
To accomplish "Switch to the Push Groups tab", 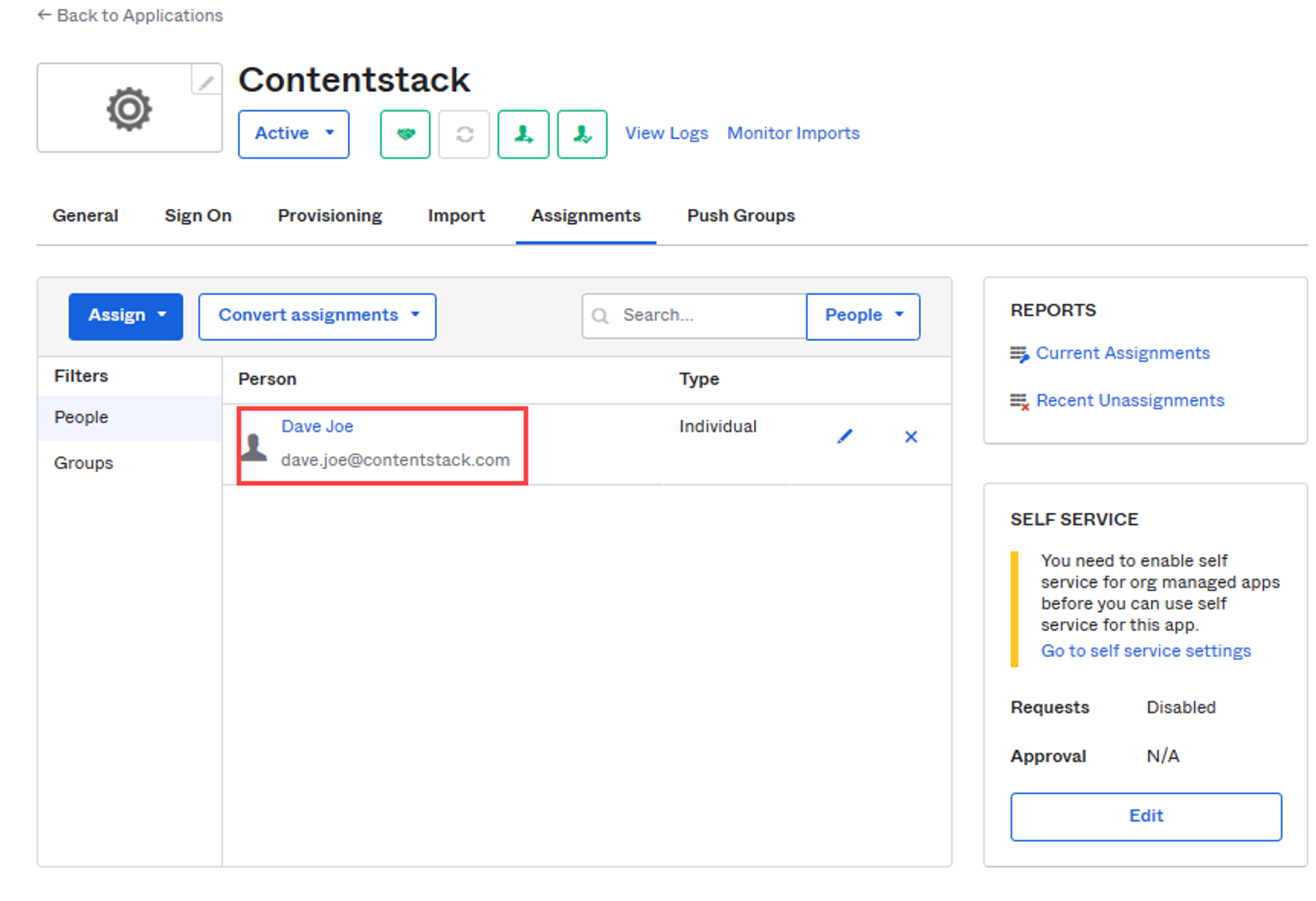I will point(741,216).
